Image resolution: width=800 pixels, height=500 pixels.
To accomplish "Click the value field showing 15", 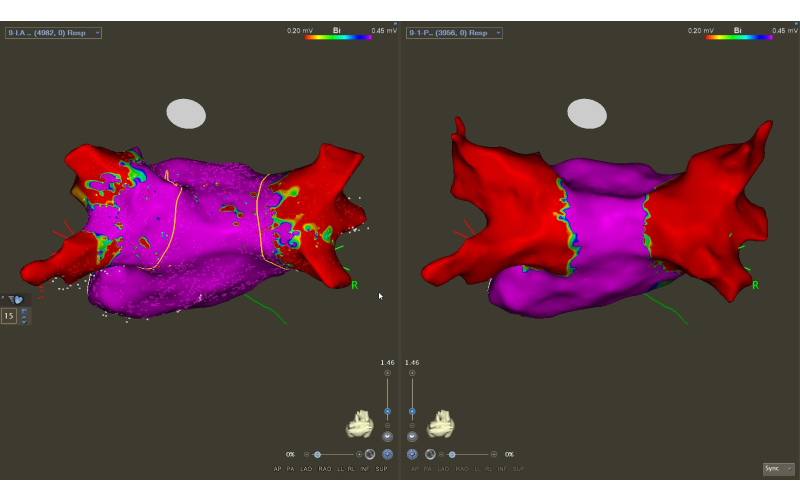I will (x=9, y=316).
